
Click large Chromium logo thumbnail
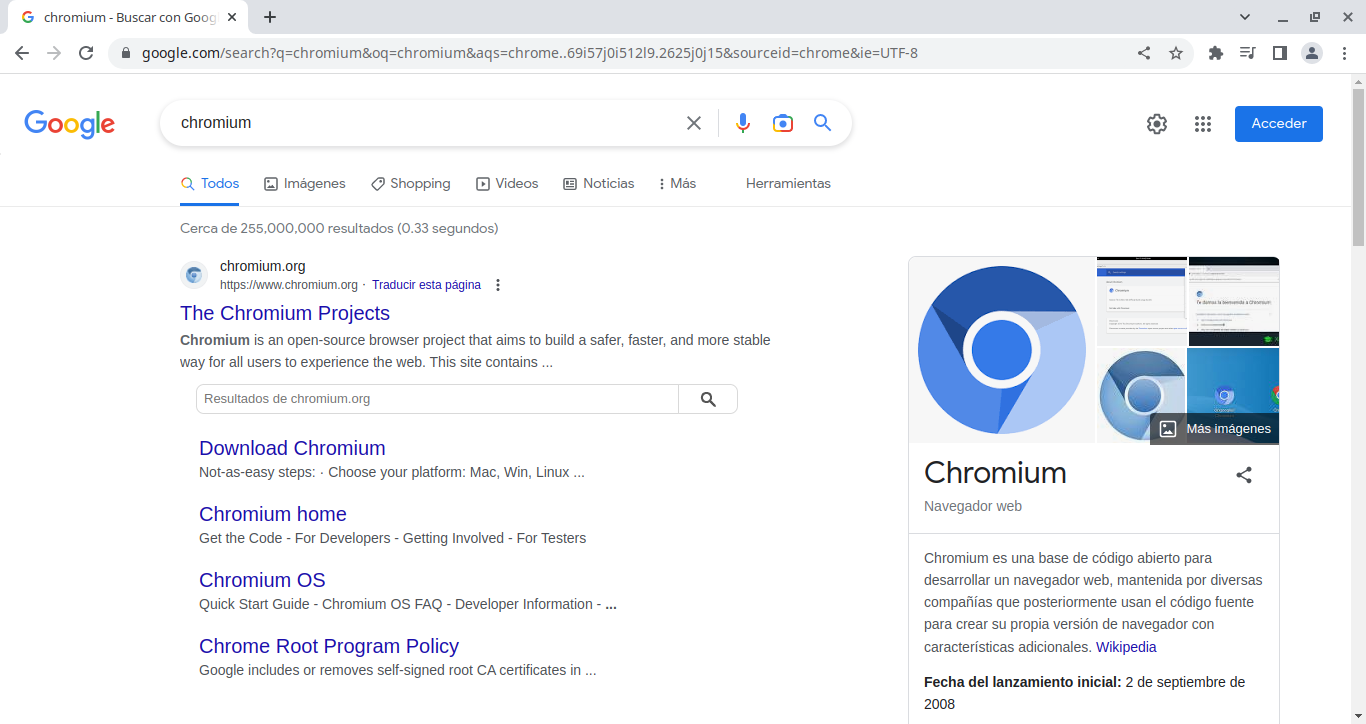click(x=1002, y=350)
